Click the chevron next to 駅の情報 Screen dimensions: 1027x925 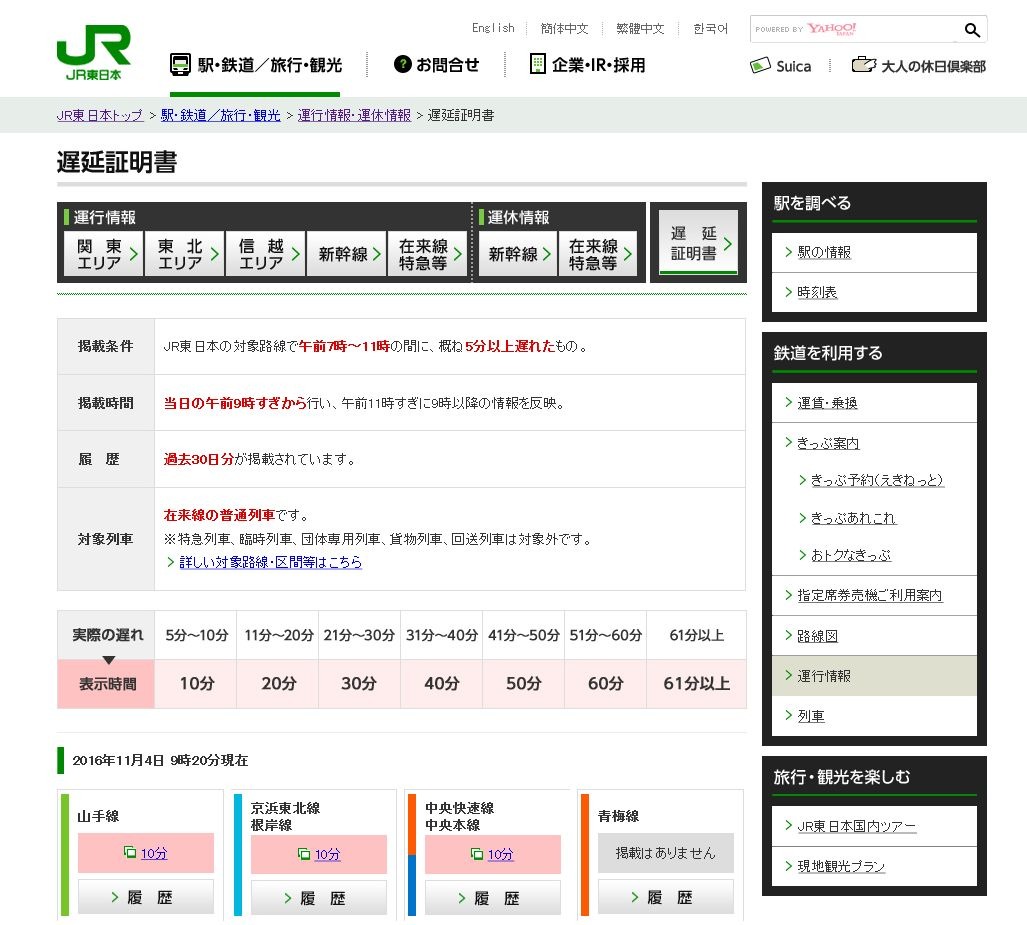click(790, 252)
